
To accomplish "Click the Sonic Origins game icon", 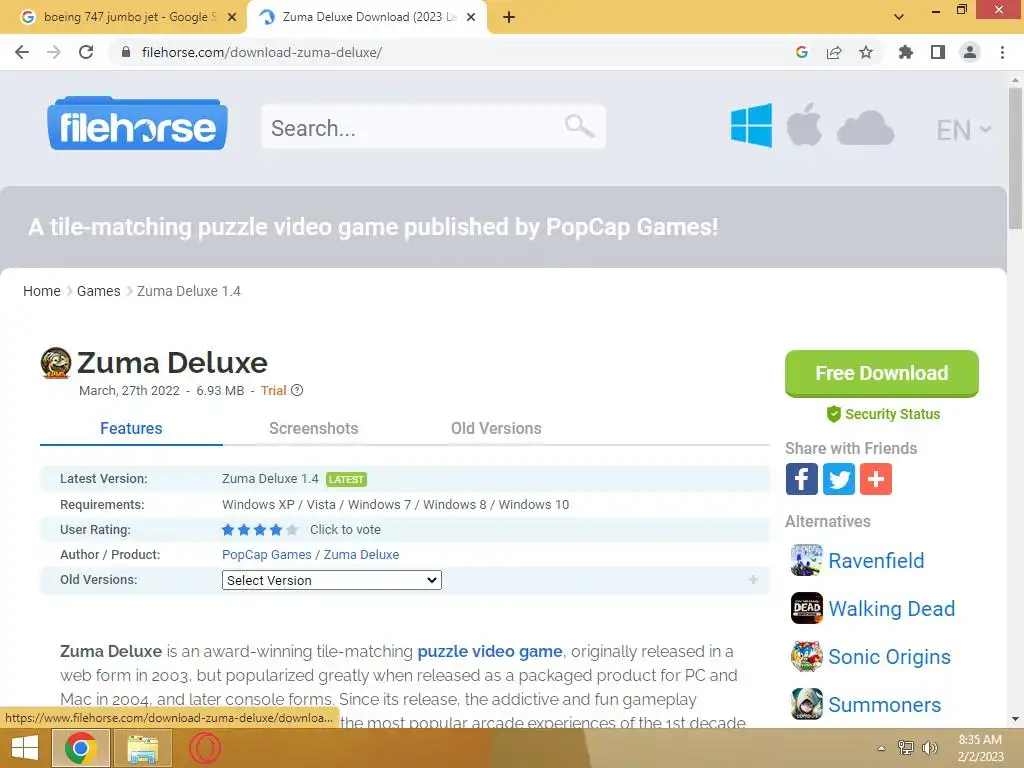I will [x=807, y=656].
